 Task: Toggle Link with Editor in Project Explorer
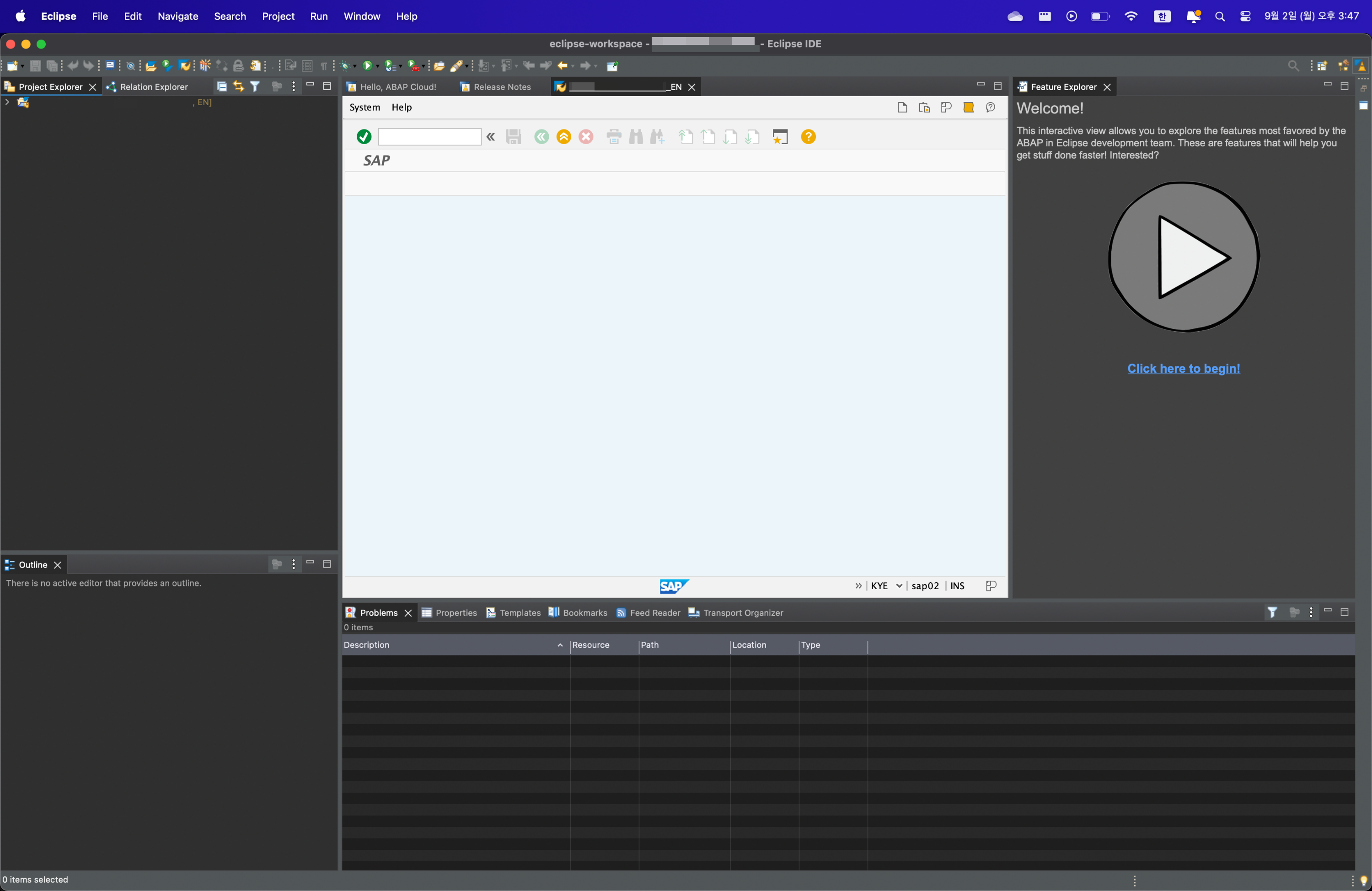[x=238, y=86]
